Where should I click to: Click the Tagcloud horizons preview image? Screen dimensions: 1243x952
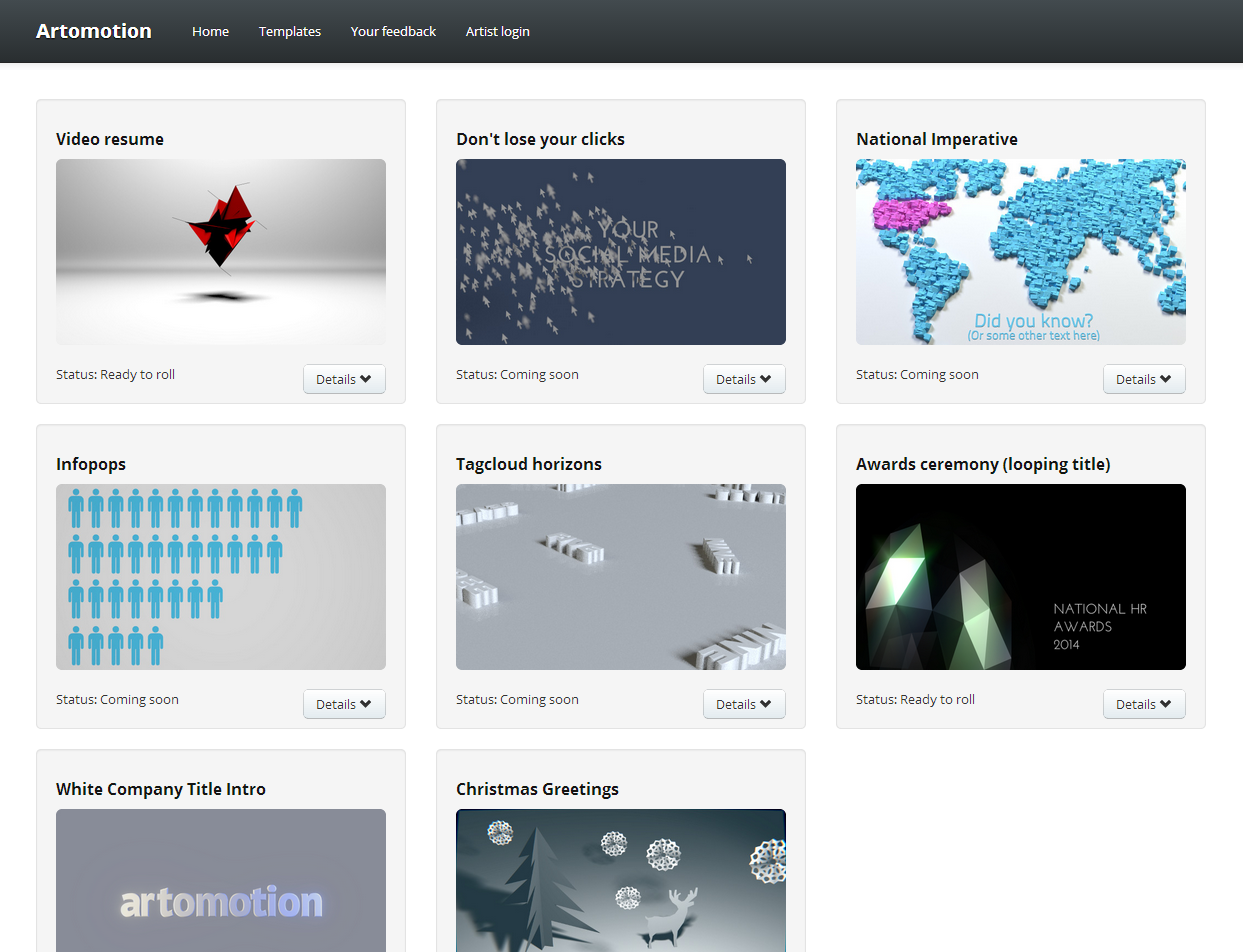(x=621, y=577)
